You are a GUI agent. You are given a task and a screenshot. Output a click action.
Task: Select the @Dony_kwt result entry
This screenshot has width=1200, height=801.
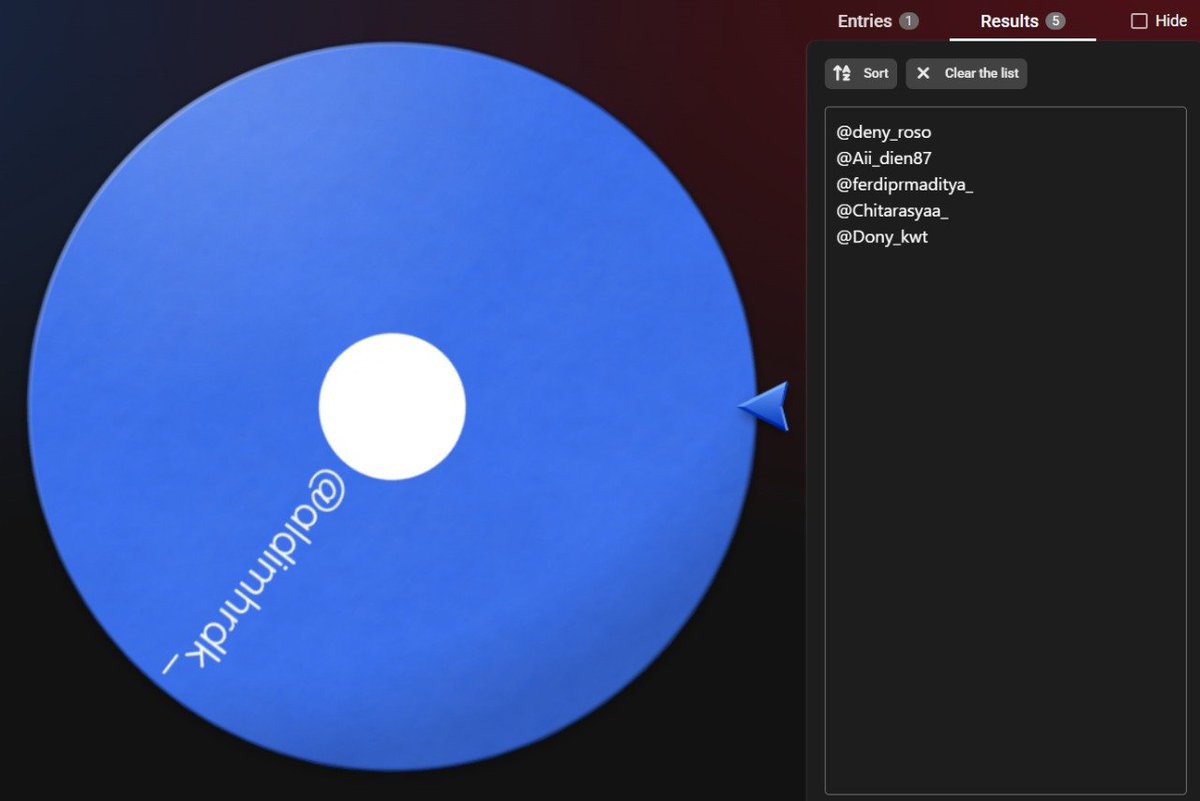click(x=882, y=238)
